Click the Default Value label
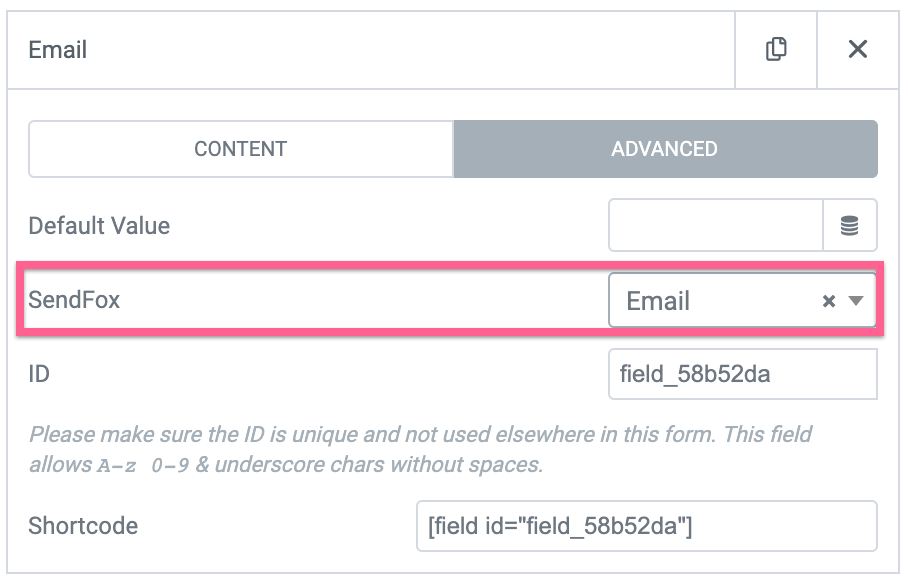Image resolution: width=908 pixels, height=582 pixels. tap(99, 225)
